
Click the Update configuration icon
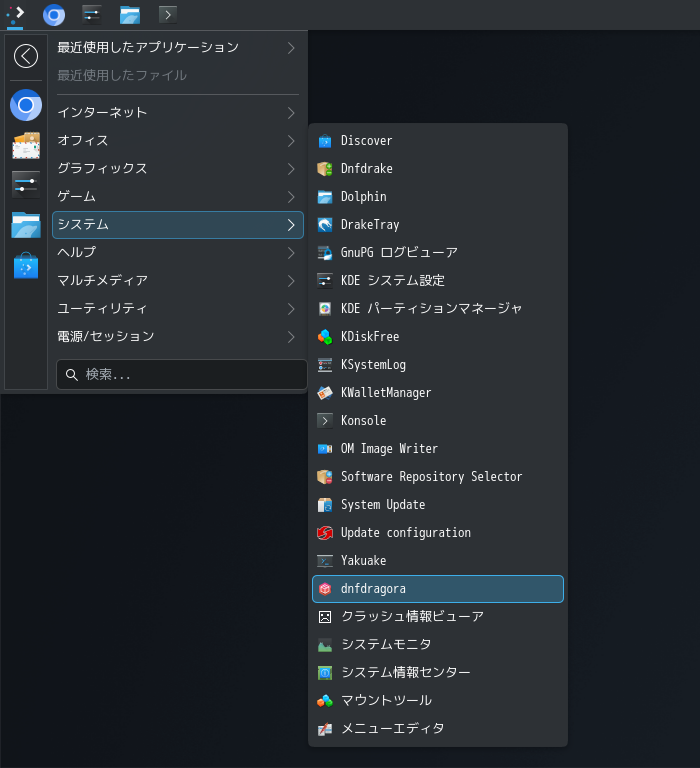[325, 533]
